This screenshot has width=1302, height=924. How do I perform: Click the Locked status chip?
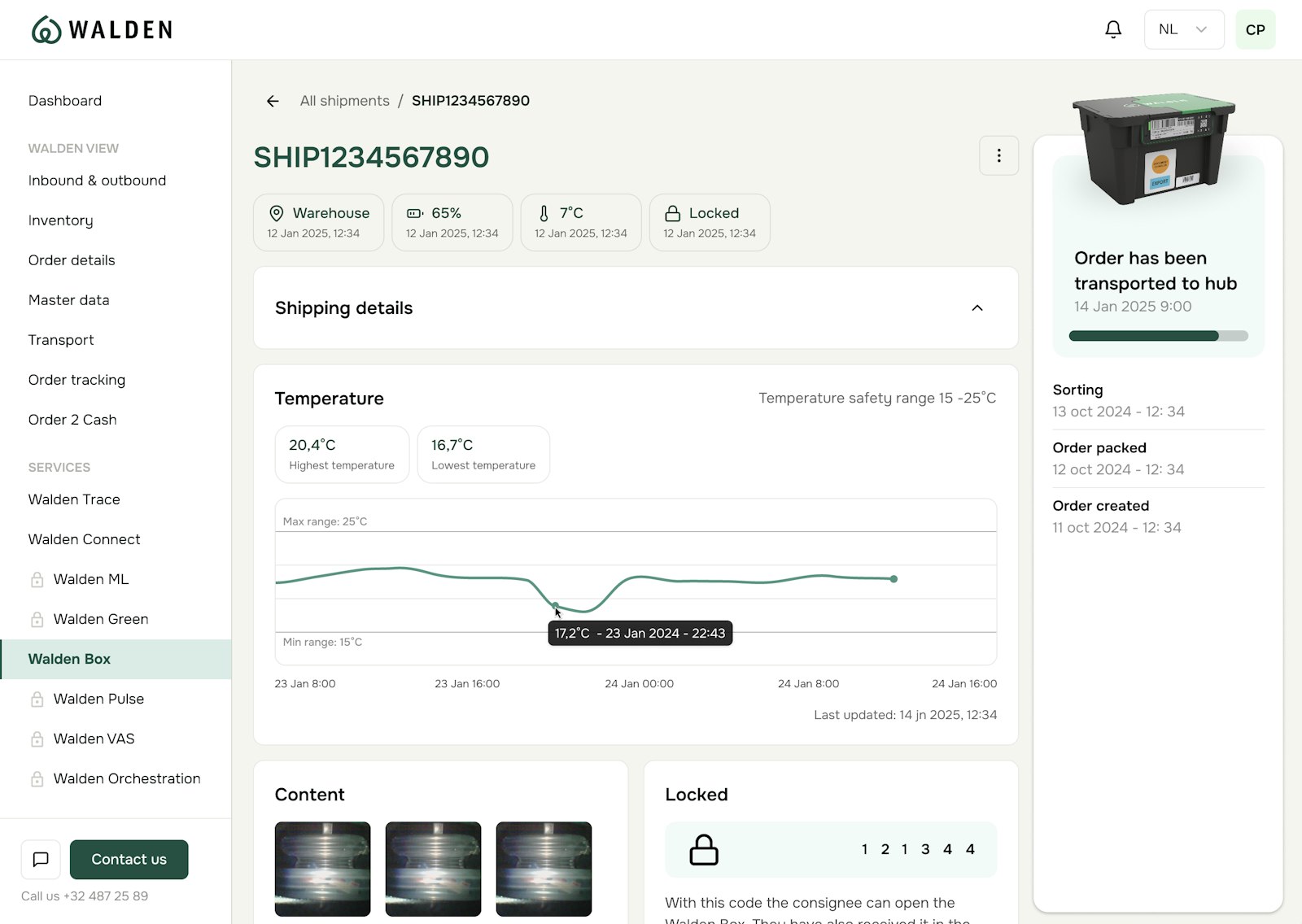point(710,222)
